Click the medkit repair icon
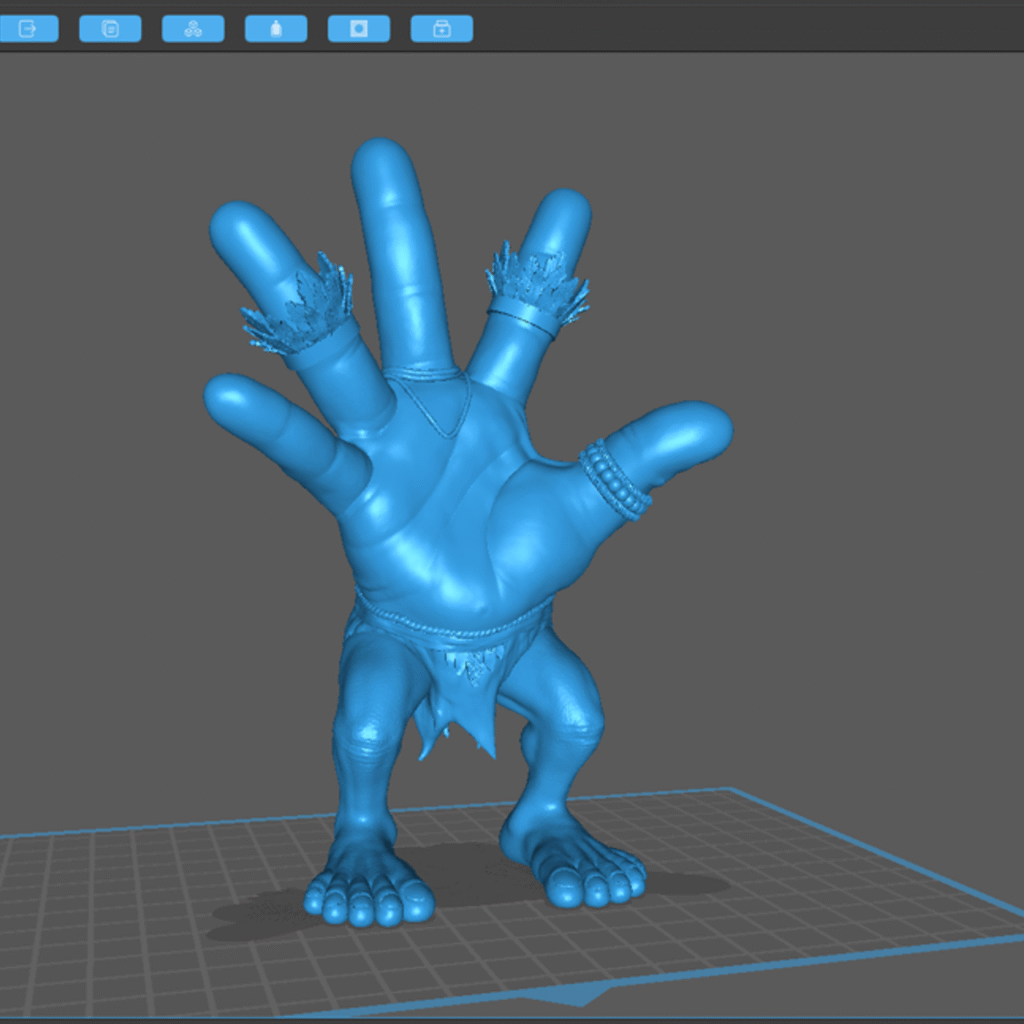 point(442,29)
